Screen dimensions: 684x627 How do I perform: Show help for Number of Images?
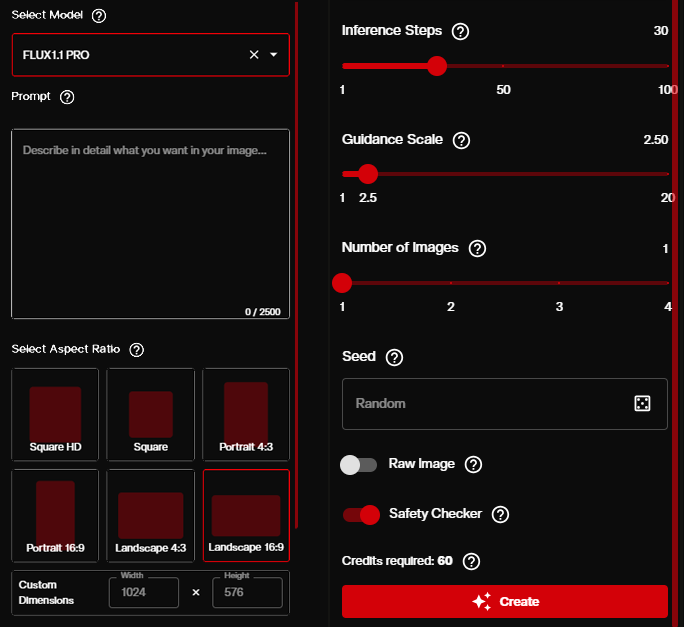pyautogui.click(x=477, y=248)
